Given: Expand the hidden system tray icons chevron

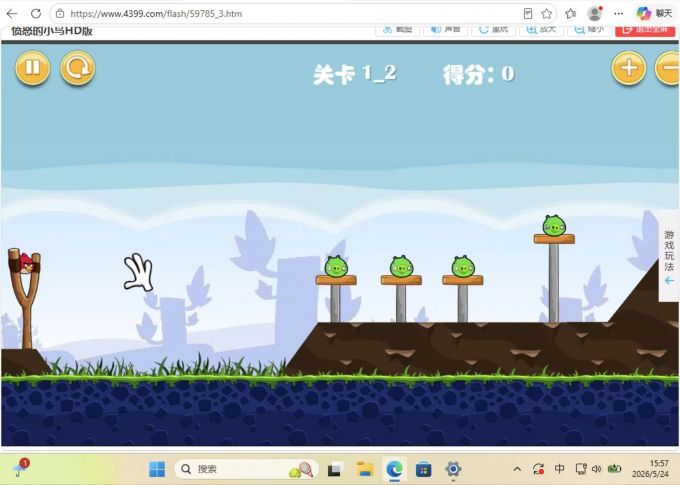Looking at the screenshot, I should pos(517,469).
